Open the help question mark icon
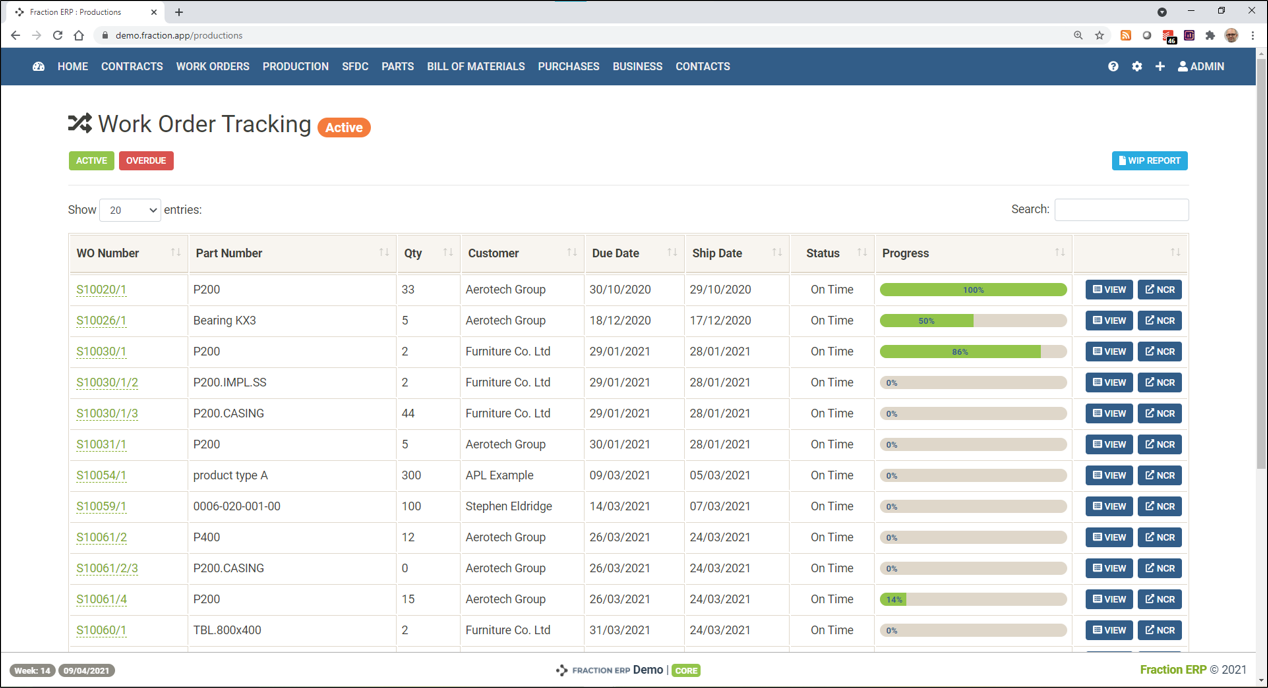 [1113, 67]
